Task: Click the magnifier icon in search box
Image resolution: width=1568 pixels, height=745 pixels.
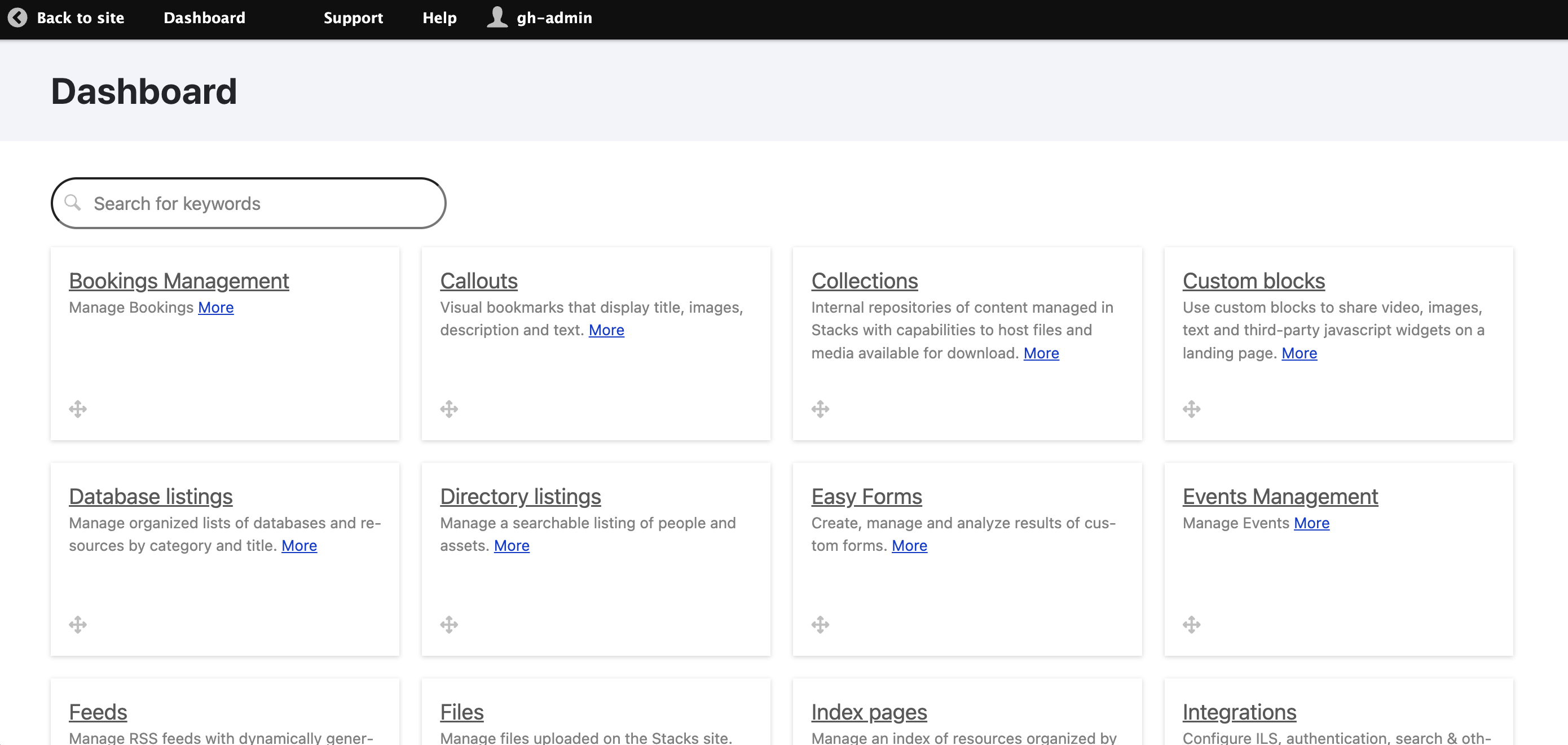Action: point(73,202)
